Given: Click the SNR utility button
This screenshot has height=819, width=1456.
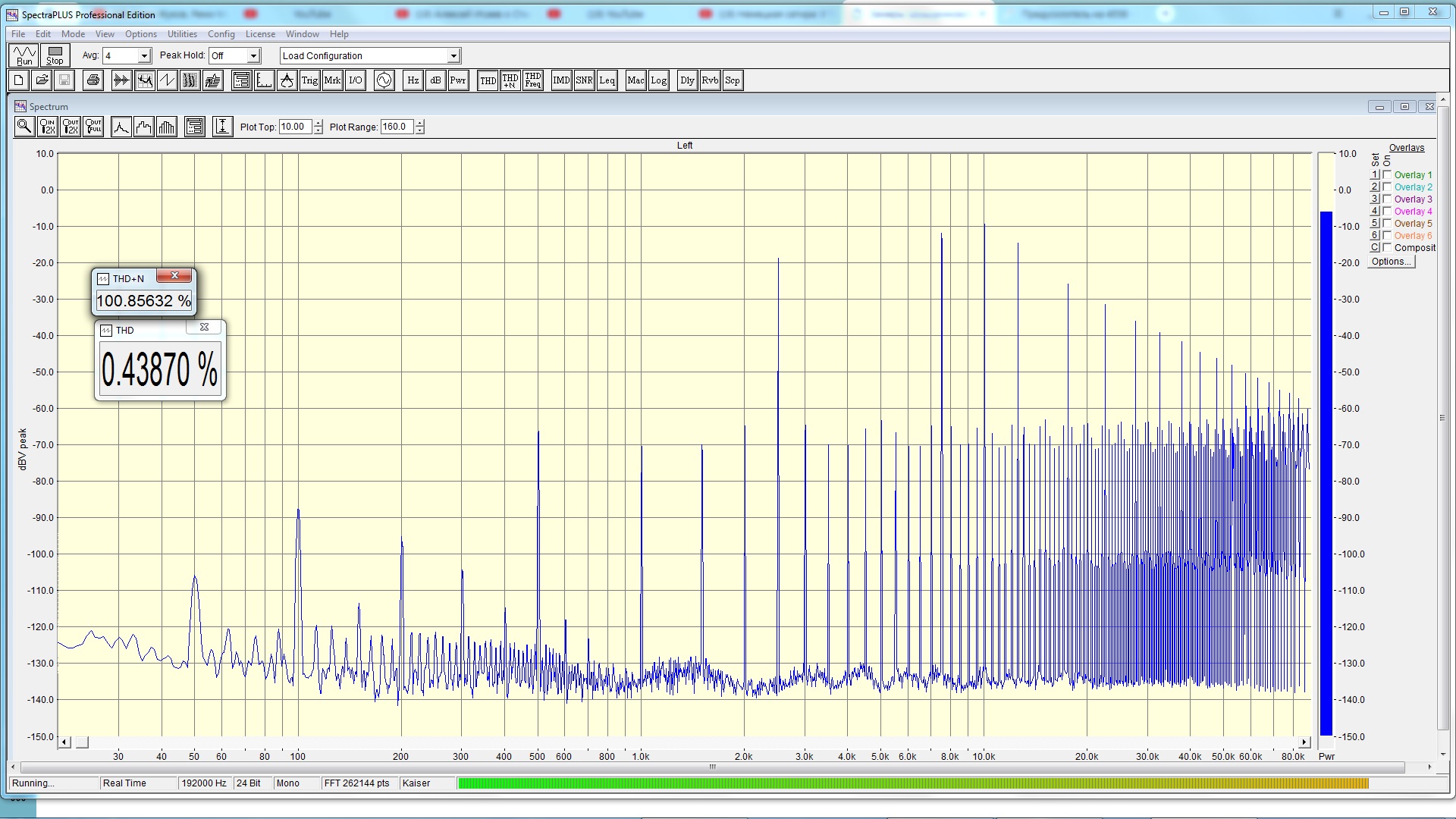Looking at the screenshot, I should click(584, 80).
